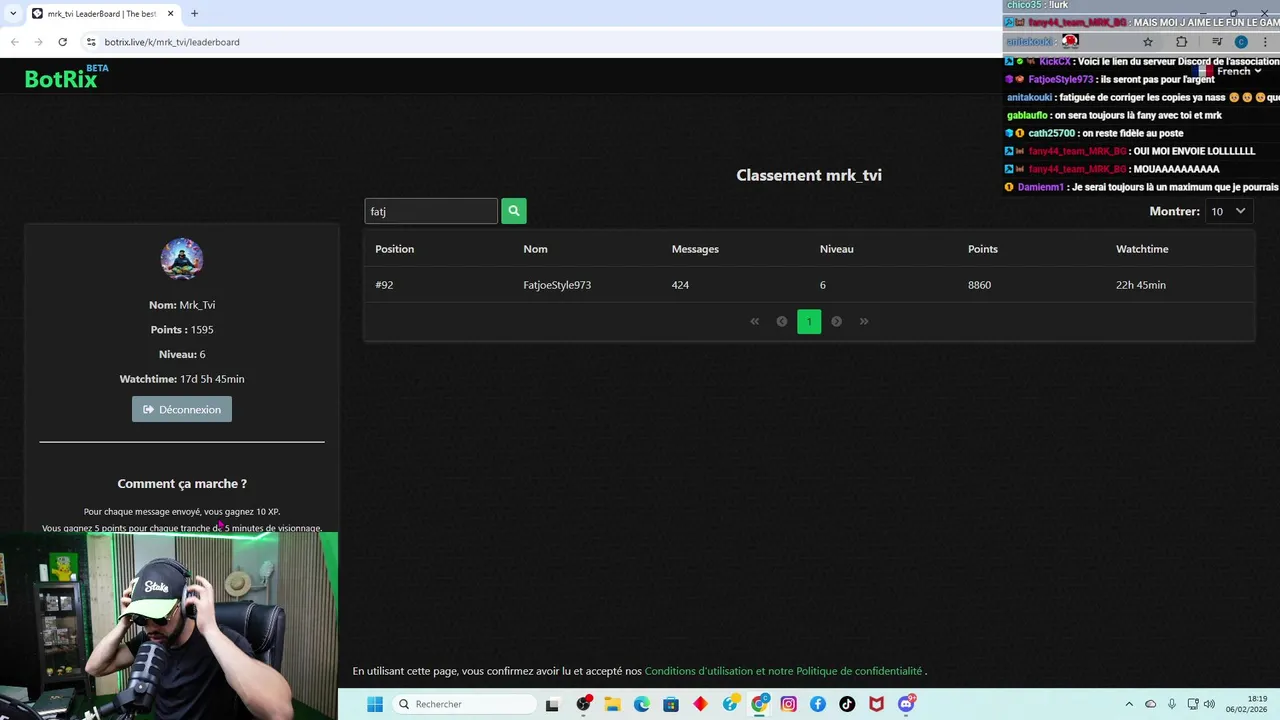Switch to Chrome on the taskbar
Screen dimensions: 1280x720
pyautogui.click(x=760, y=704)
